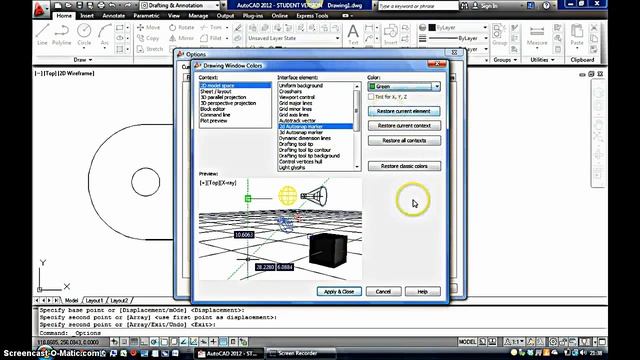
Task: Choose the Rotate tool in the ribbon
Action: [182, 27]
